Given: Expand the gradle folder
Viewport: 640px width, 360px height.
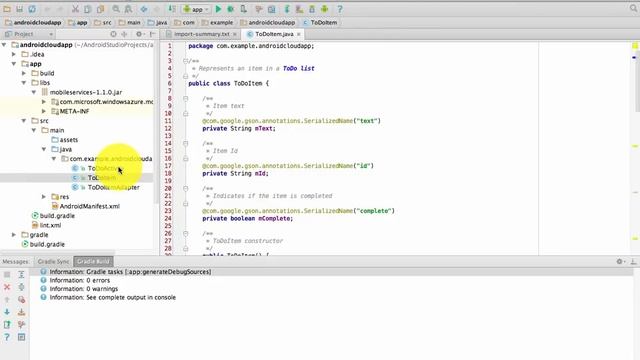Looking at the screenshot, I should point(14,235).
